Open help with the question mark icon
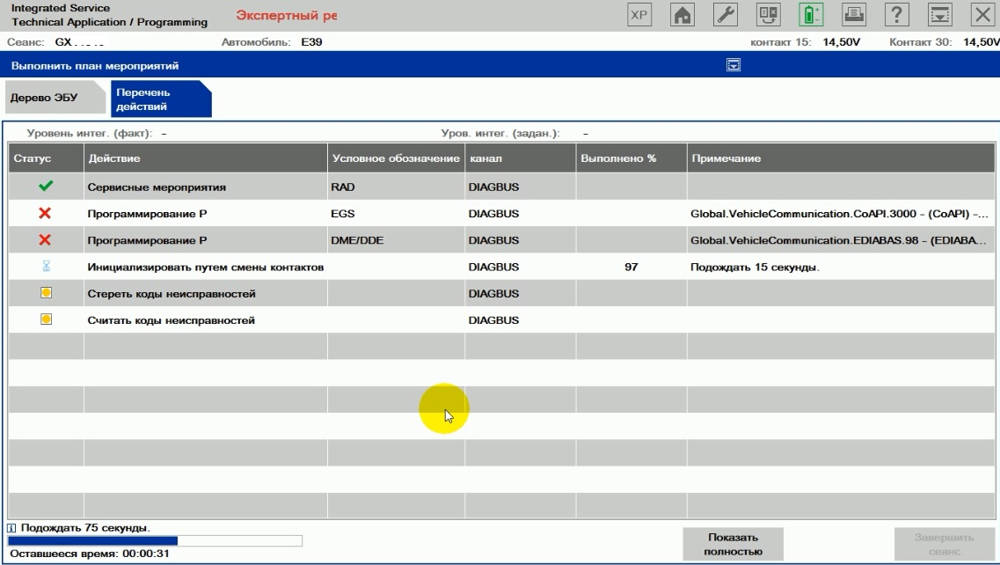The image size is (1000, 565). [x=897, y=16]
